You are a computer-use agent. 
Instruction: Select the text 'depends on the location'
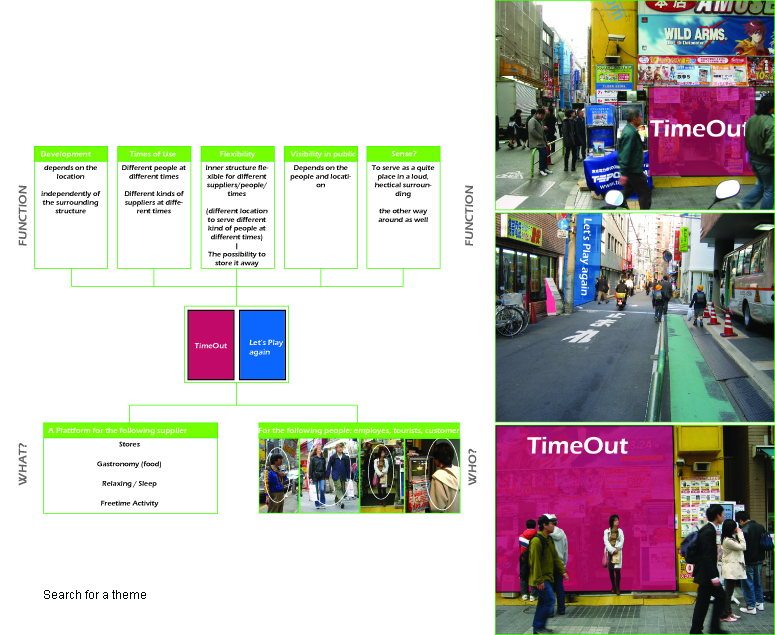pyautogui.click(x=70, y=172)
